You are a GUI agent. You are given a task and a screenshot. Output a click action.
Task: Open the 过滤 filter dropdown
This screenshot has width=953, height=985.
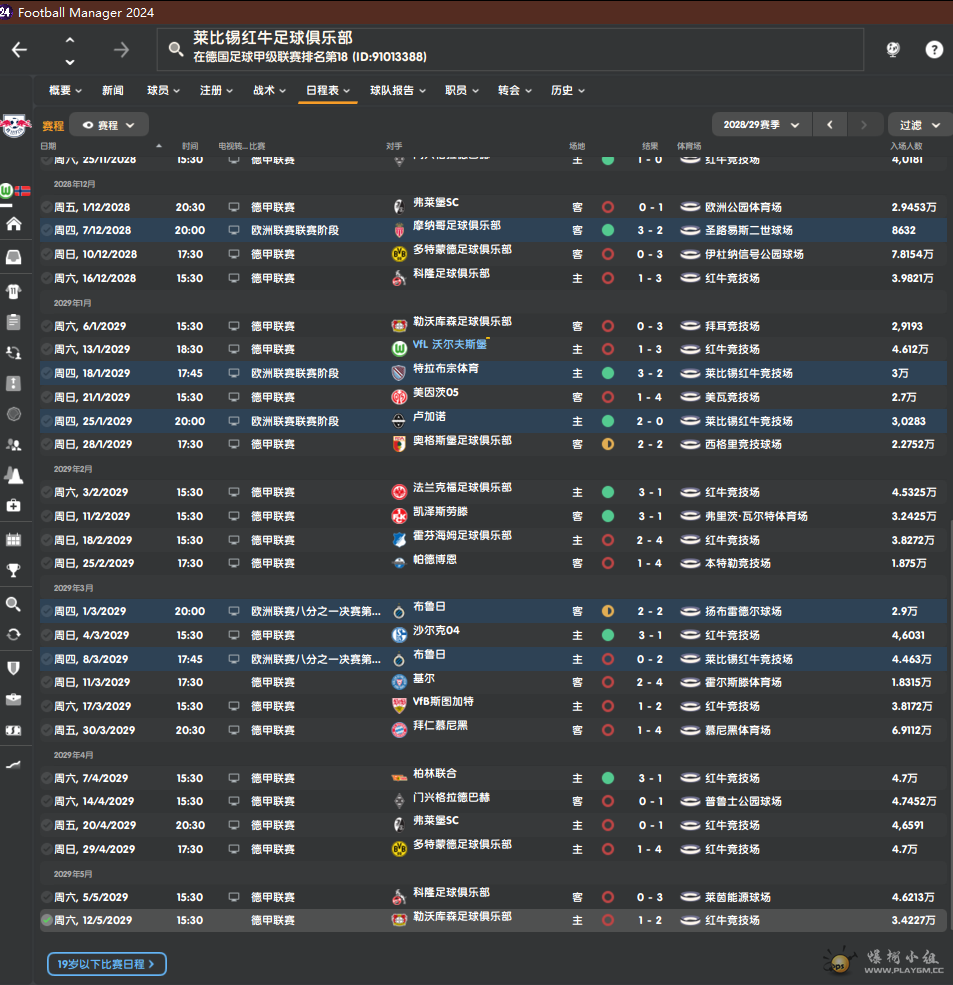920,125
